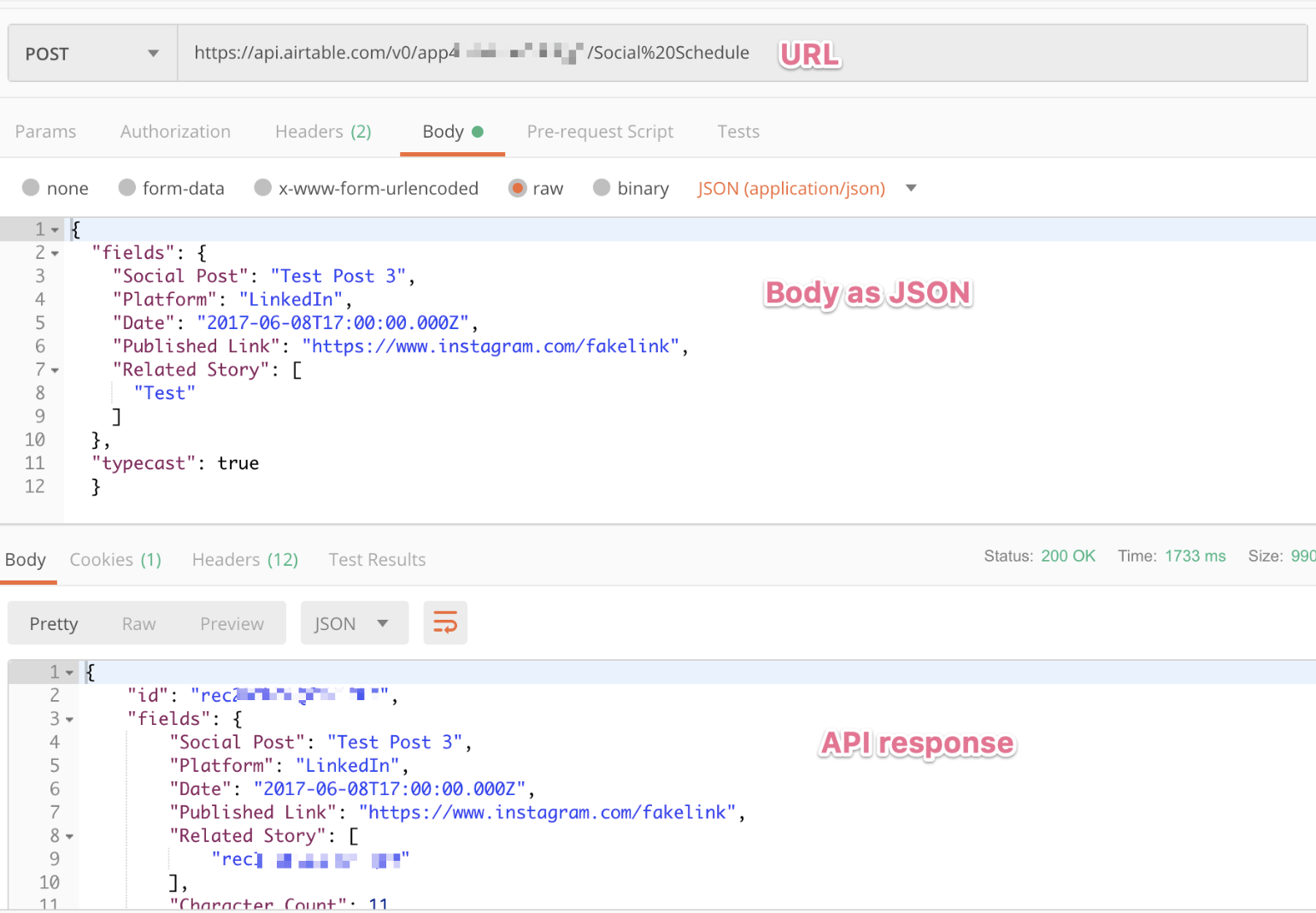Click the request Published Link instagram URL
Image resolution: width=1316 pixels, height=913 pixels.
coord(491,346)
